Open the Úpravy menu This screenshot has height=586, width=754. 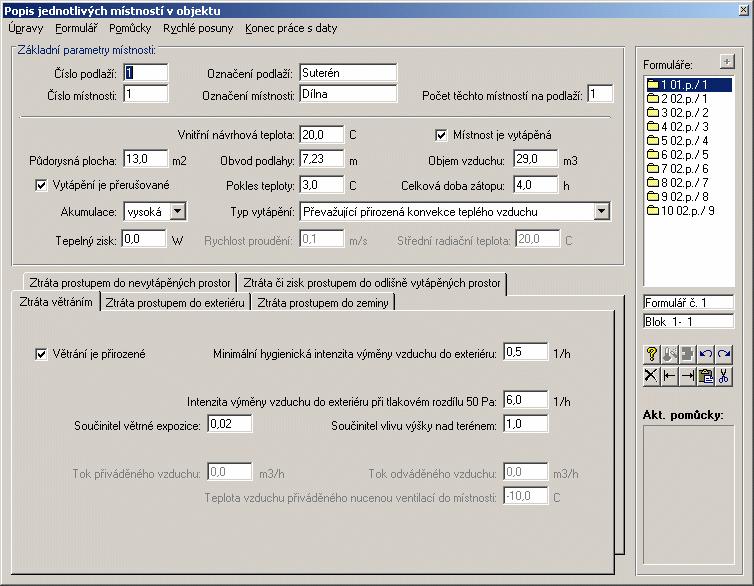coord(25,28)
